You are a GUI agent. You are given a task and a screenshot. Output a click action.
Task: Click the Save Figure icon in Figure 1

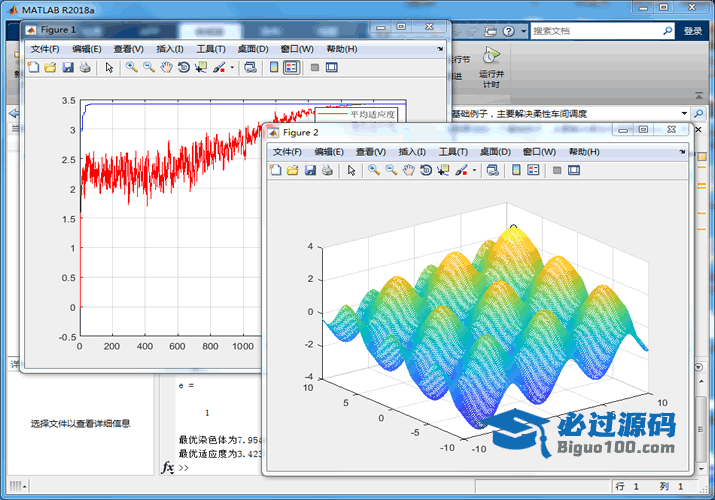pos(68,68)
